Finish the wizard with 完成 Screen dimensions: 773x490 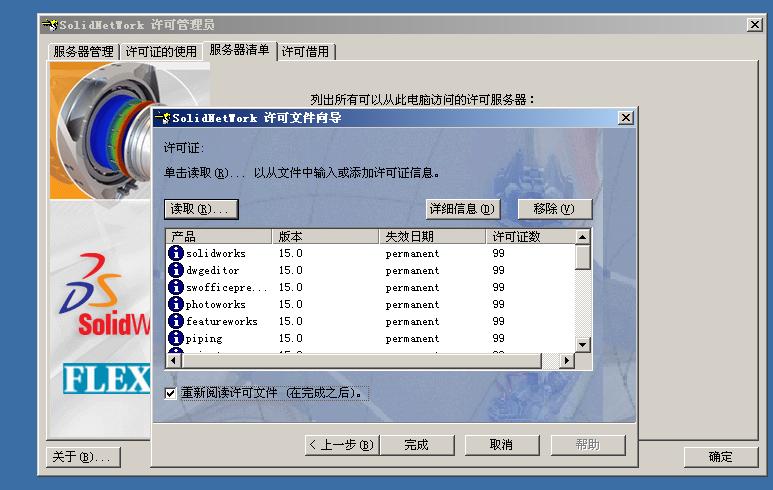click(417, 445)
